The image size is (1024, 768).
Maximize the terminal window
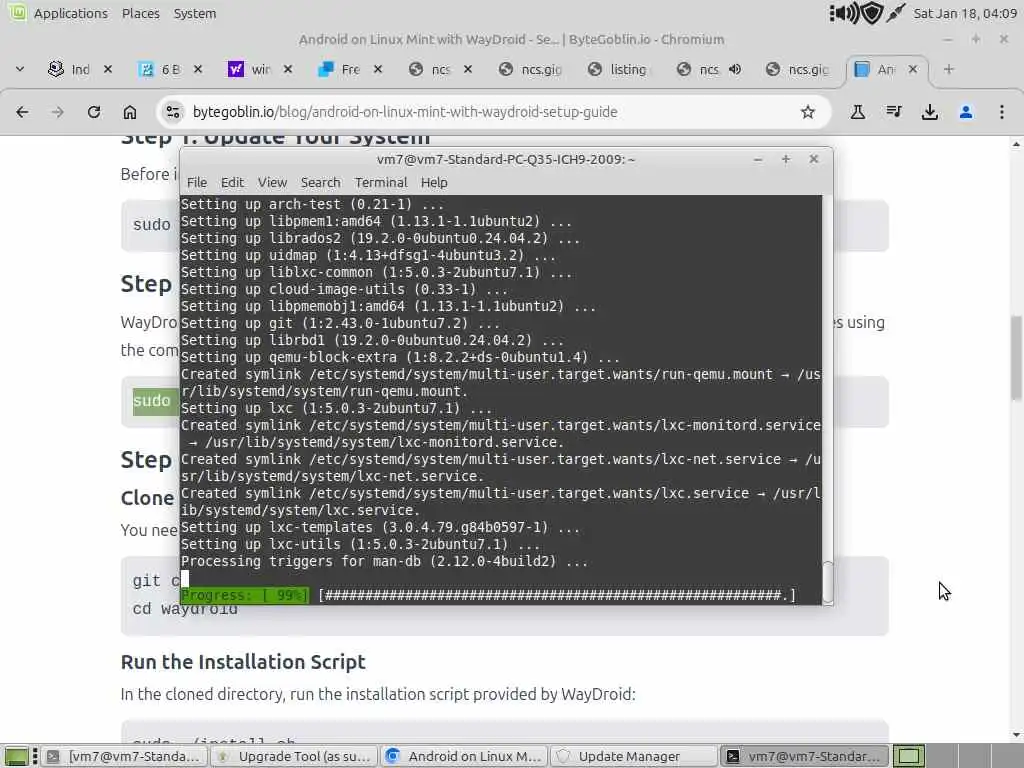coord(786,159)
